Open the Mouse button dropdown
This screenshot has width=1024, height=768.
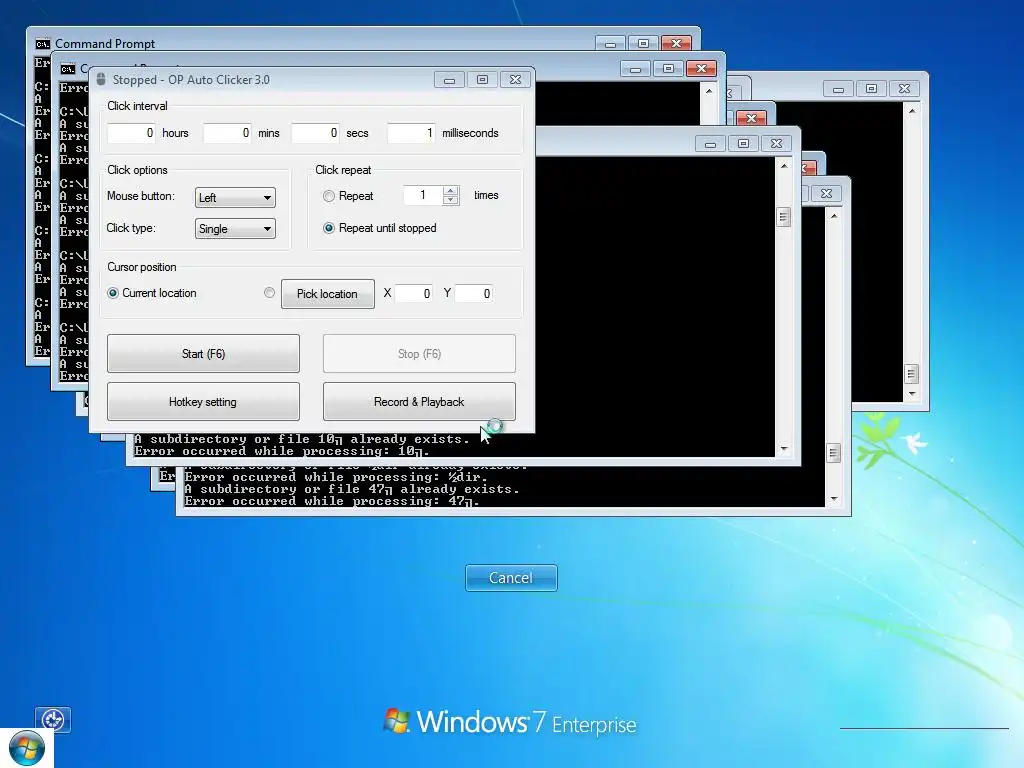(235, 197)
